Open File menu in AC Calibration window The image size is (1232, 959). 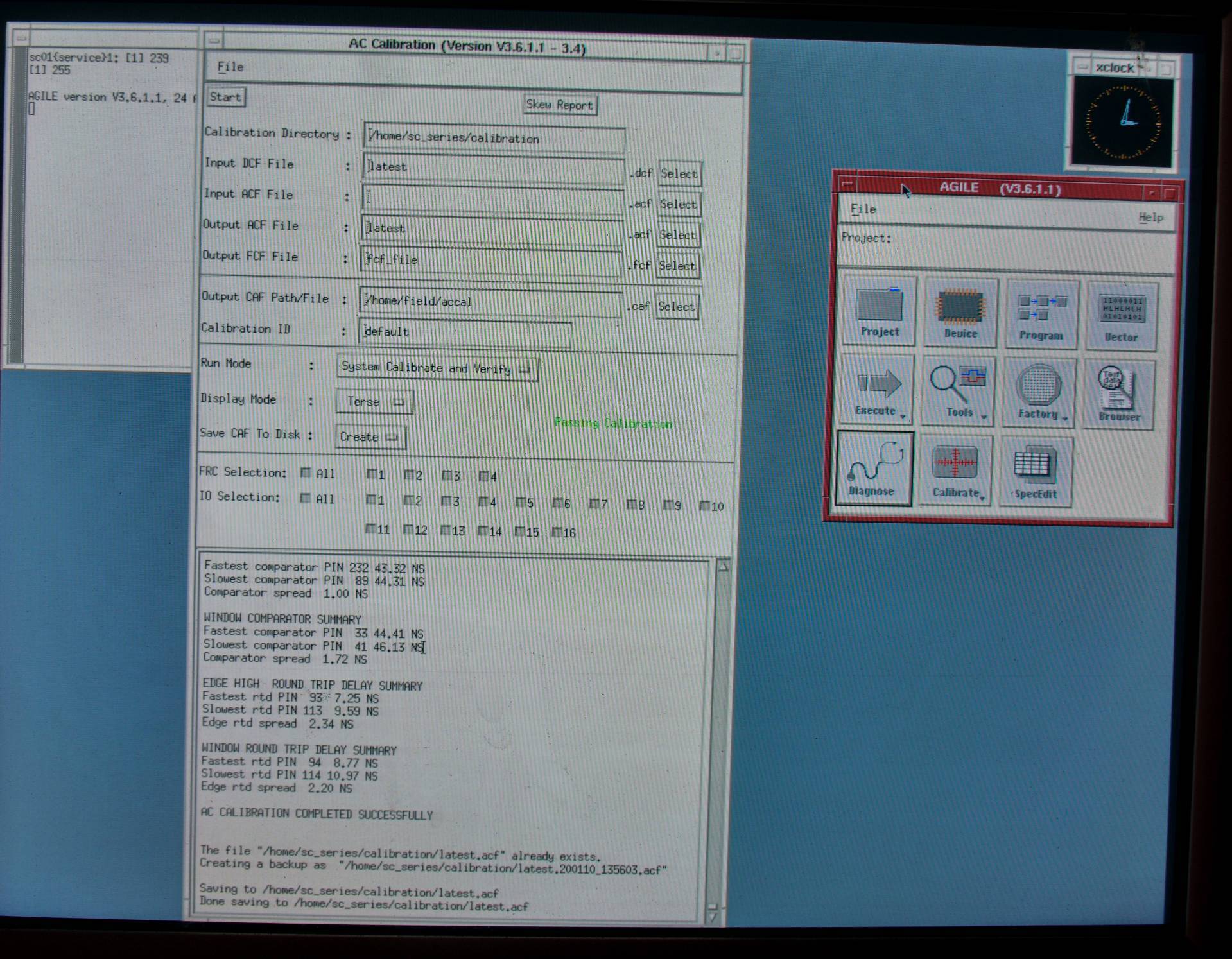coord(230,67)
